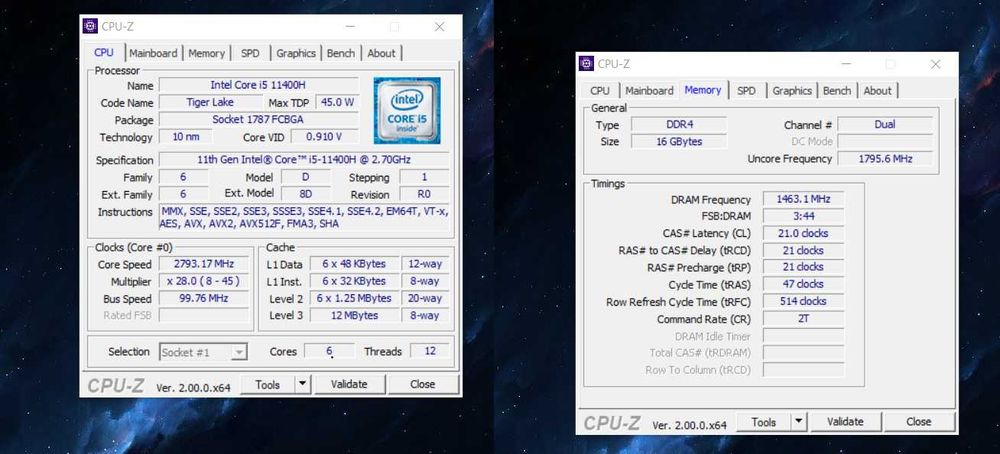Open Bench tab in the left window
This screenshot has height=454, width=1000.
[x=341, y=53]
